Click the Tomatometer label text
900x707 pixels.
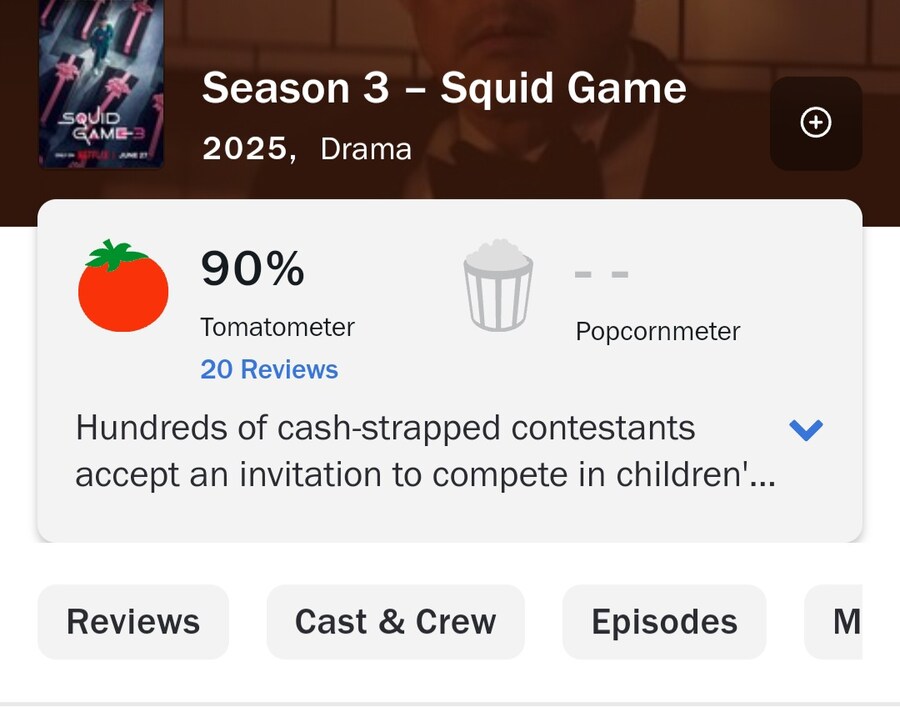(x=277, y=327)
